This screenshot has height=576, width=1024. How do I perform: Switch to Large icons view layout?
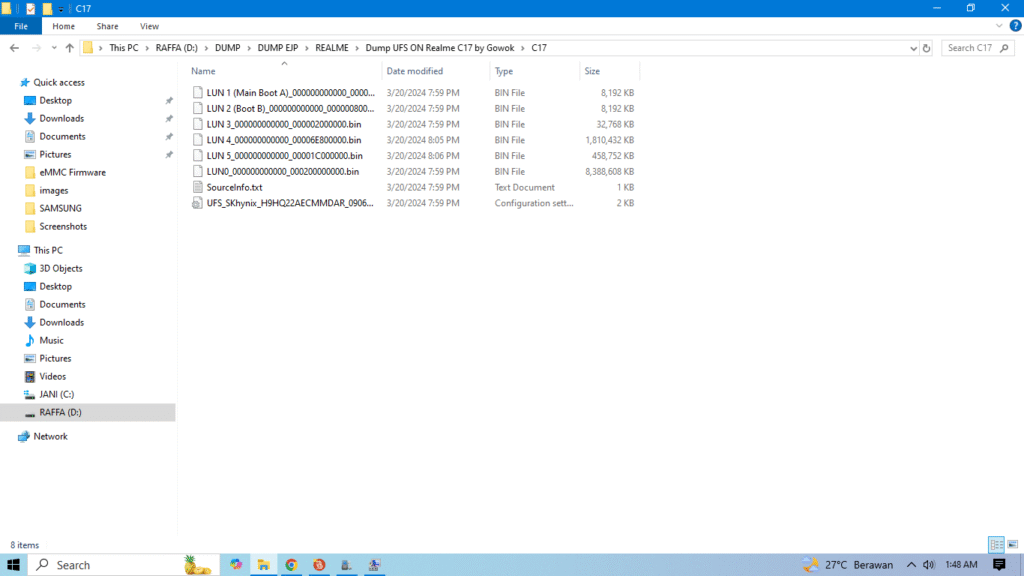1012,544
